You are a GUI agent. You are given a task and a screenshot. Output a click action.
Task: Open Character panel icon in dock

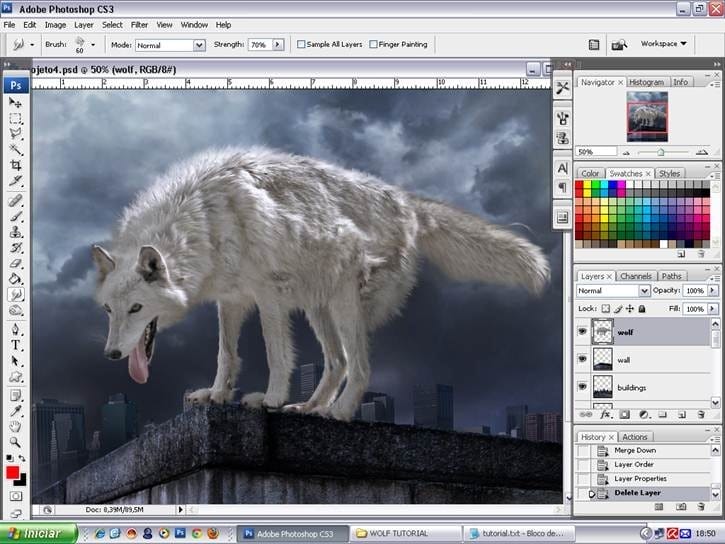[563, 168]
